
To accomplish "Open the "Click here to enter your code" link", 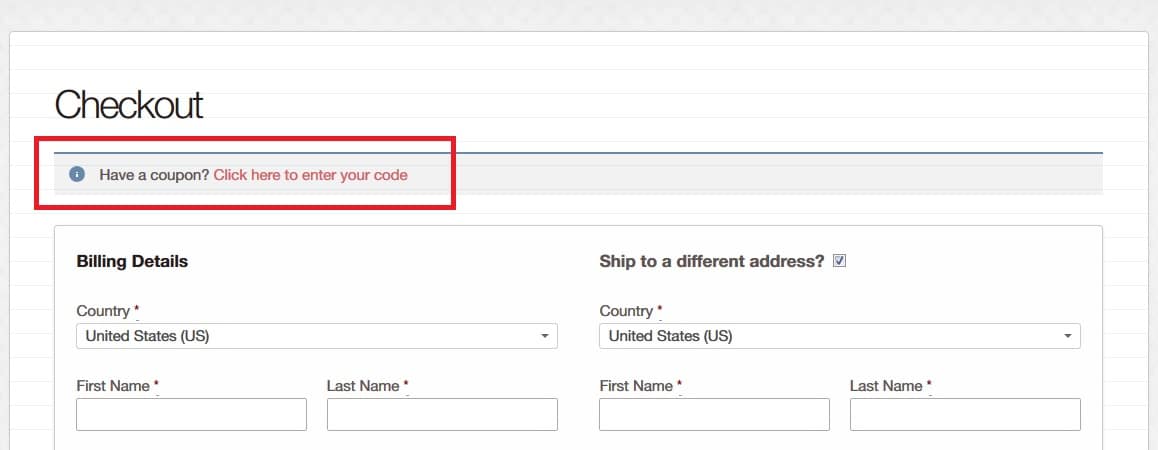I will tap(310, 175).
